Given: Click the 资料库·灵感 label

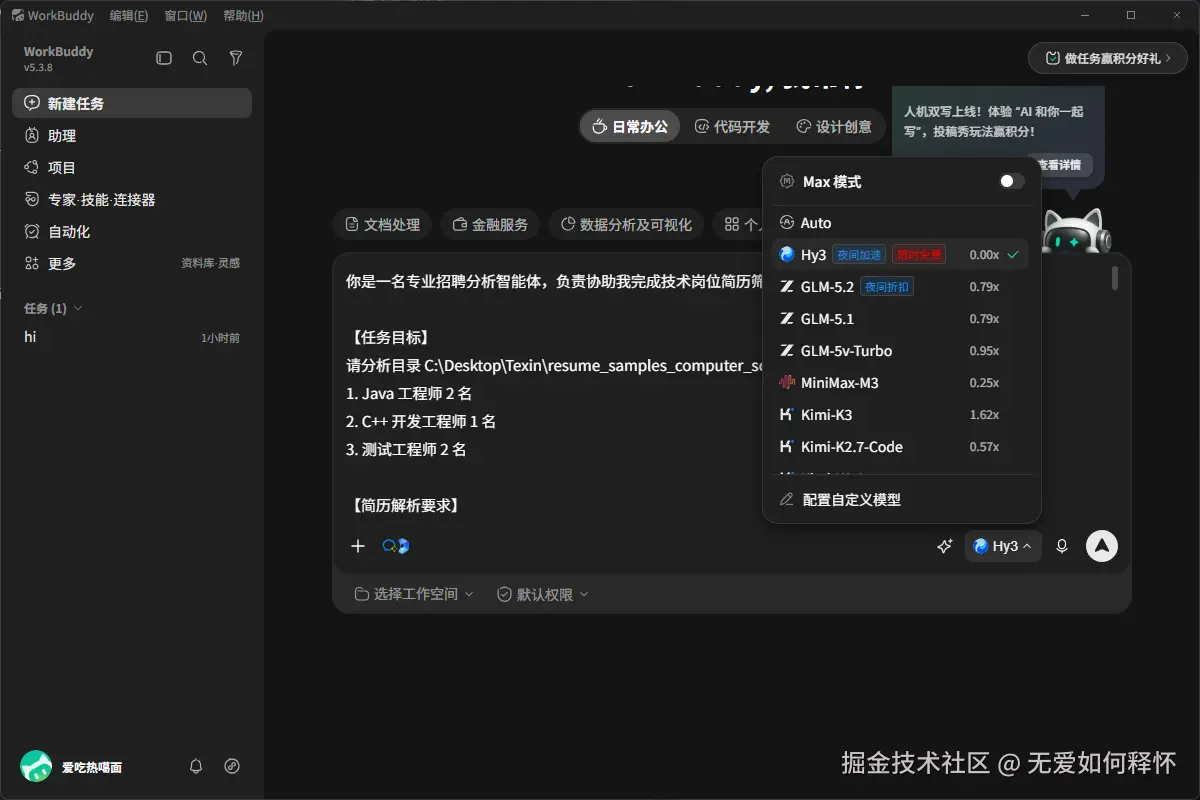Looking at the screenshot, I should (210, 263).
